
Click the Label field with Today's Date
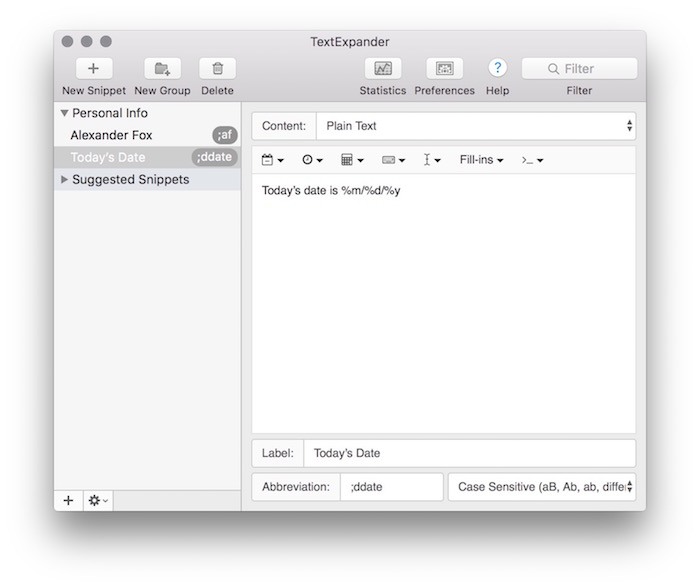pyautogui.click(x=470, y=453)
